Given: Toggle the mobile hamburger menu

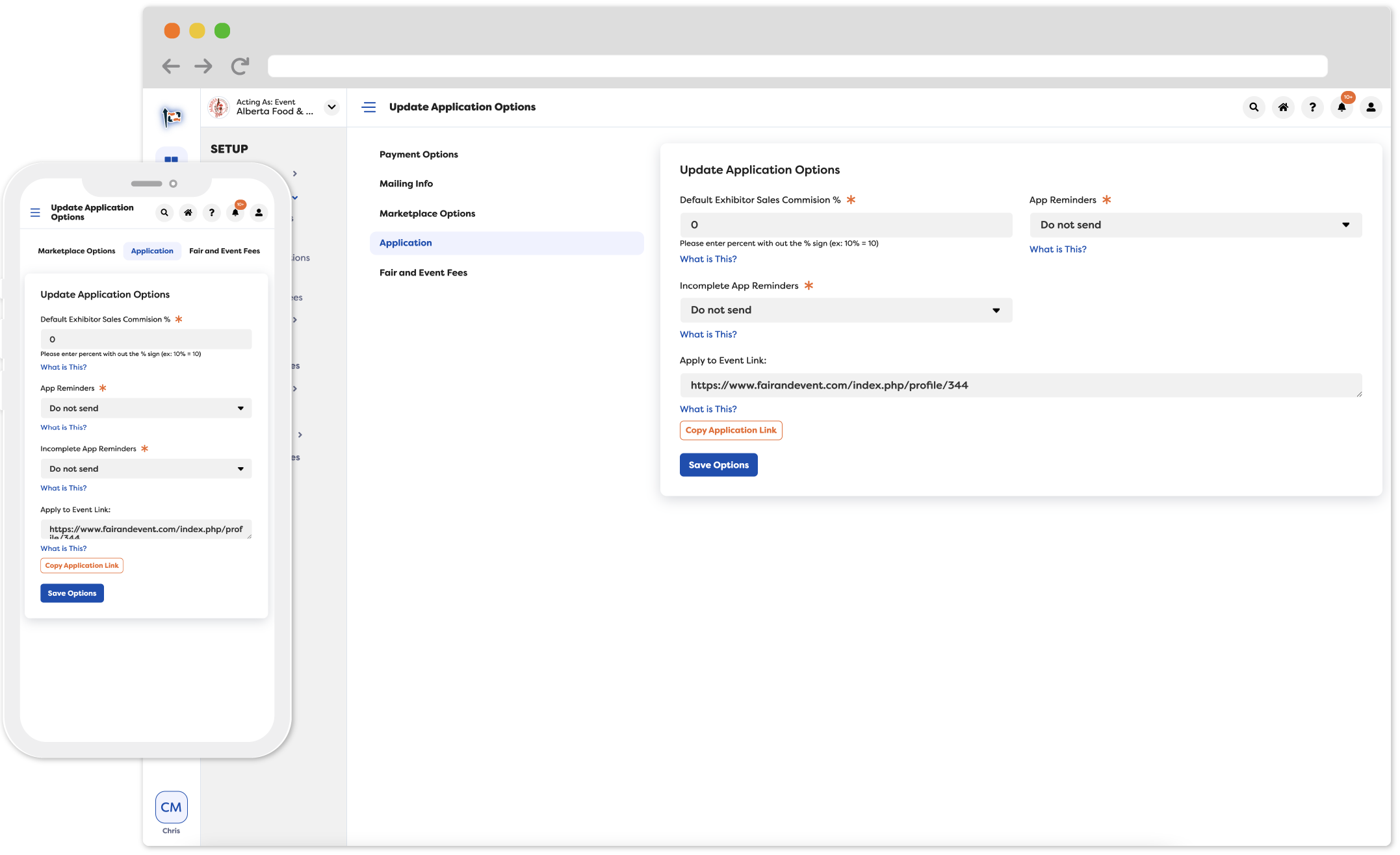Looking at the screenshot, I should pos(35,212).
